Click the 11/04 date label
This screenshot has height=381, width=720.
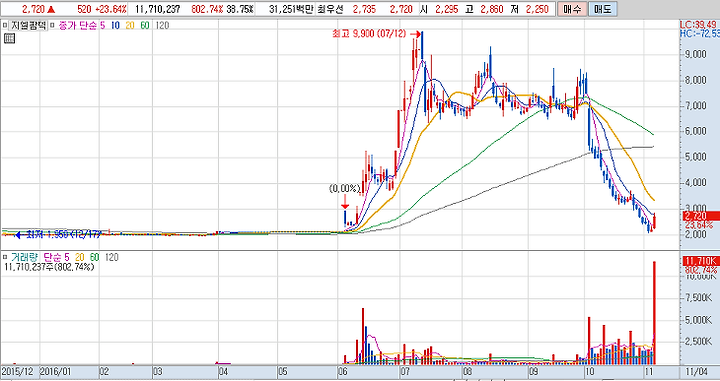pos(697,371)
